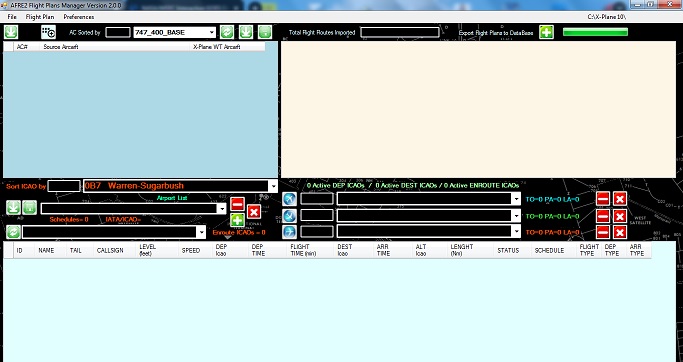683x362 pixels.
Task: Sort the flight table by the CALLSIGN column
Action: pyautogui.click(x=110, y=250)
